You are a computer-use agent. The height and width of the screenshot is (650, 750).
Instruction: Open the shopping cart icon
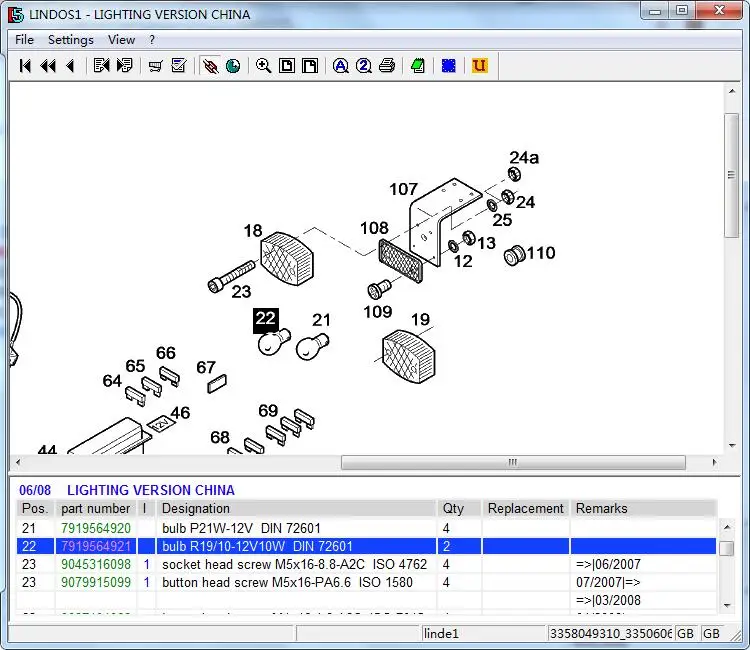point(155,66)
